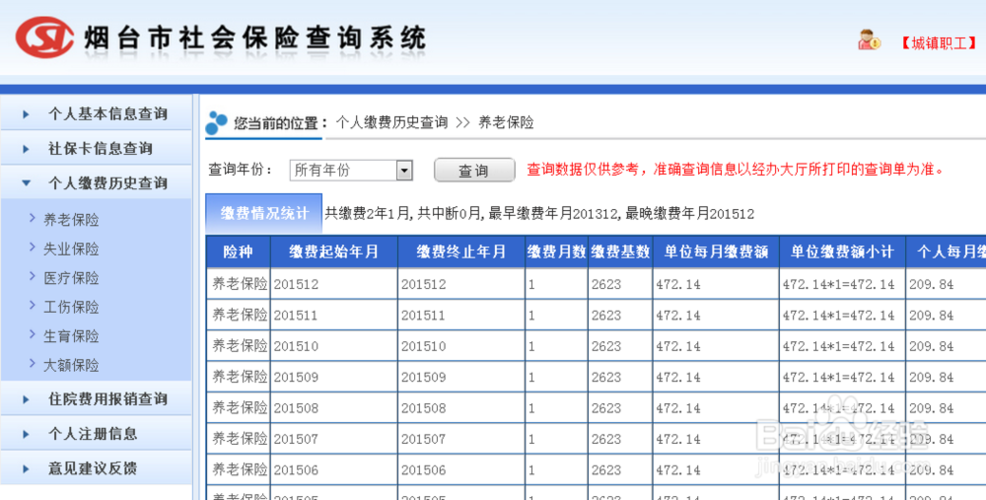This screenshot has width=986, height=500.
Task: Click start month cell 201507
Action: coord(334,438)
